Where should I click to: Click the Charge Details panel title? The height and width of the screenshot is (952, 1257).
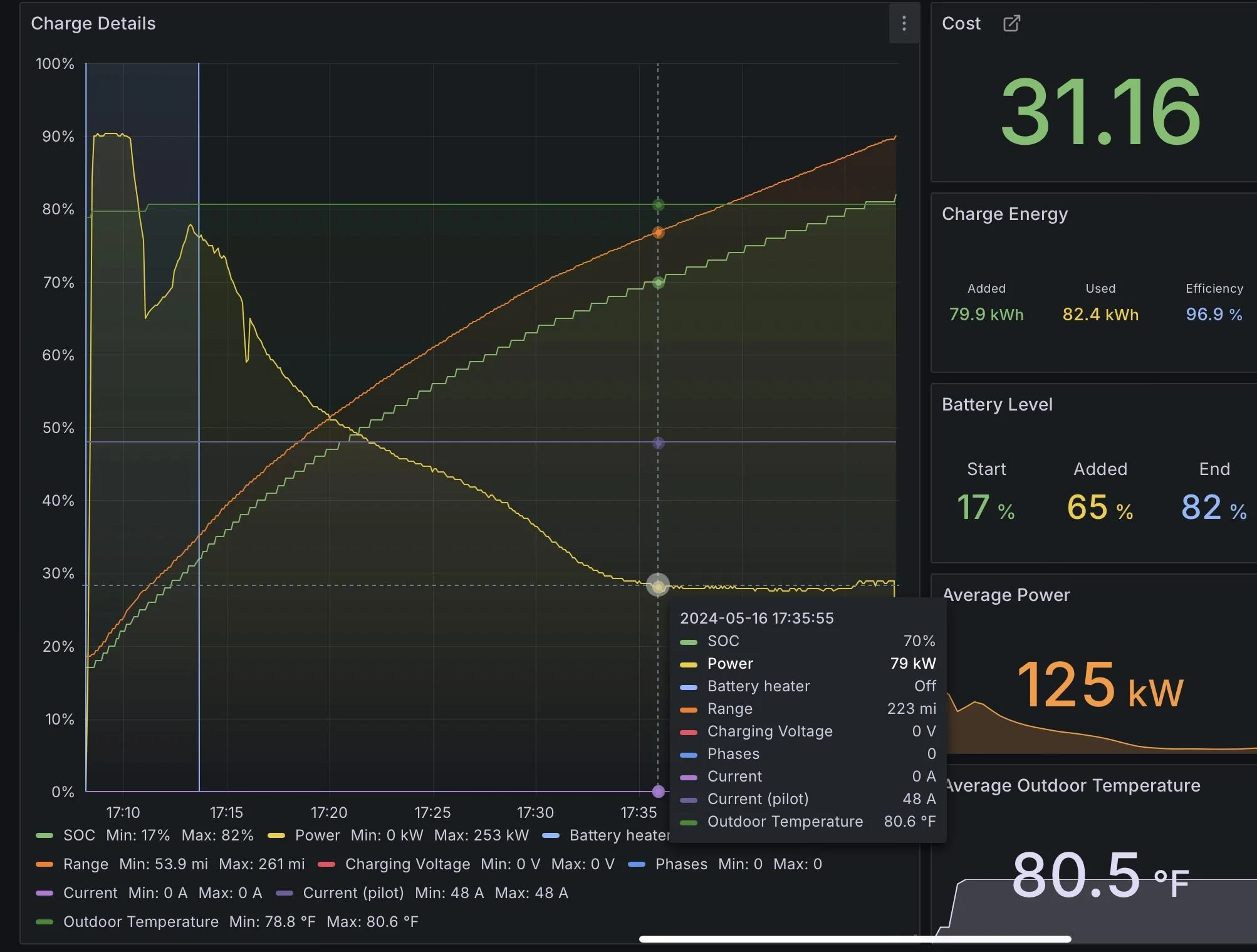[93, 24]
